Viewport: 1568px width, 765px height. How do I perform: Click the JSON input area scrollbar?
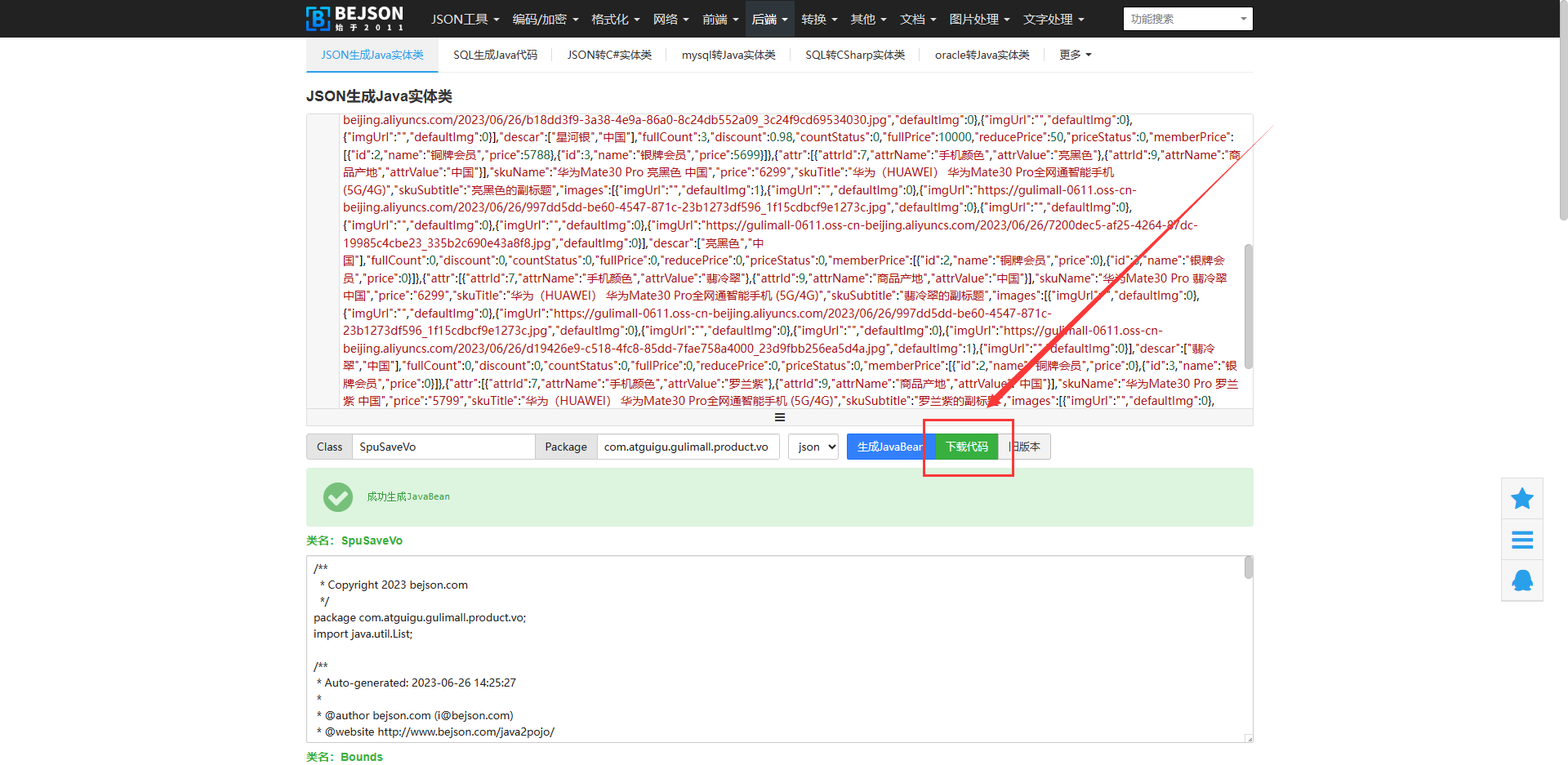click(1247, 306)
